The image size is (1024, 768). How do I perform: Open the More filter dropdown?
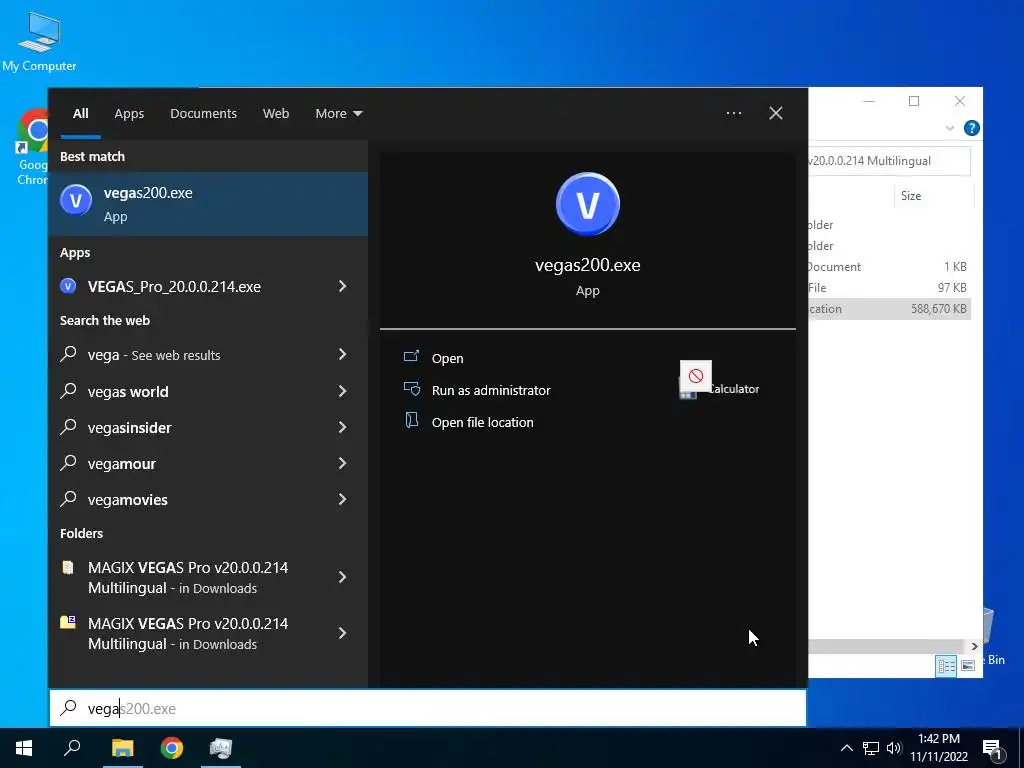click(x=338, y=113)
